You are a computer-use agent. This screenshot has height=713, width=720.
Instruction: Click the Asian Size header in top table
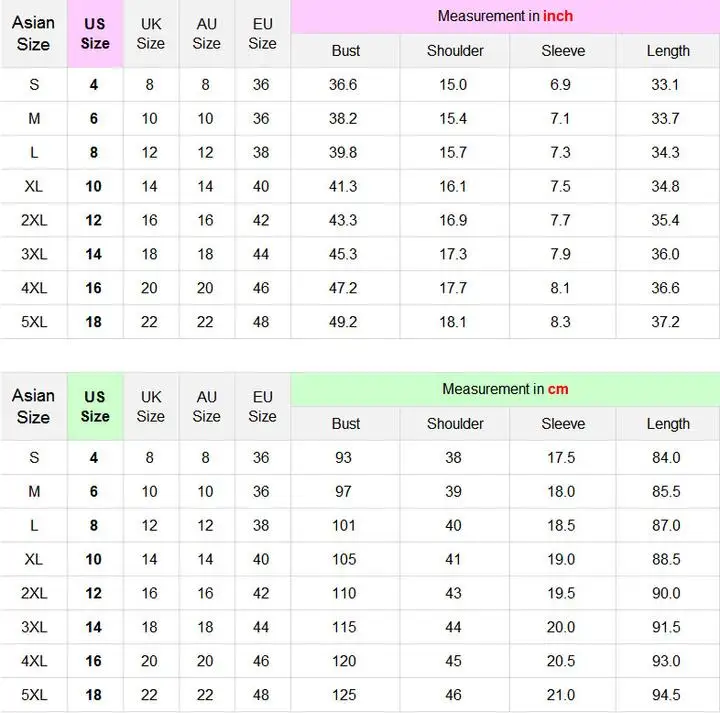tap(34, 34)
